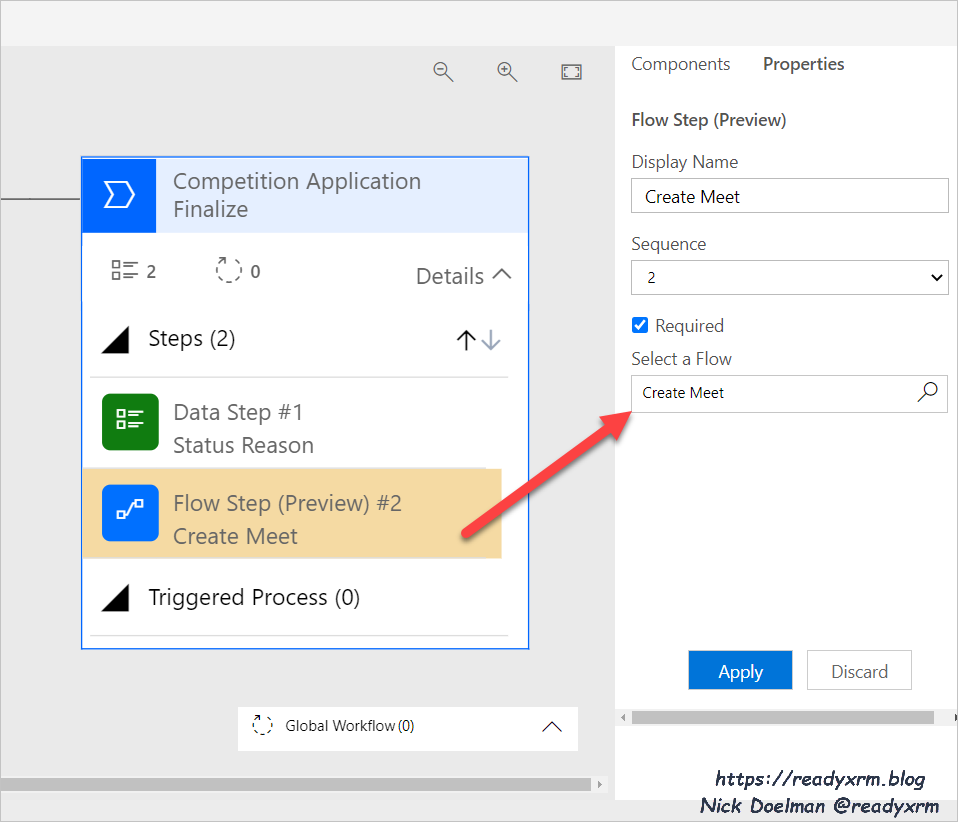
Task: Click the blue Flow Step icon for Create Meet
Action: (x=130, y=513)
